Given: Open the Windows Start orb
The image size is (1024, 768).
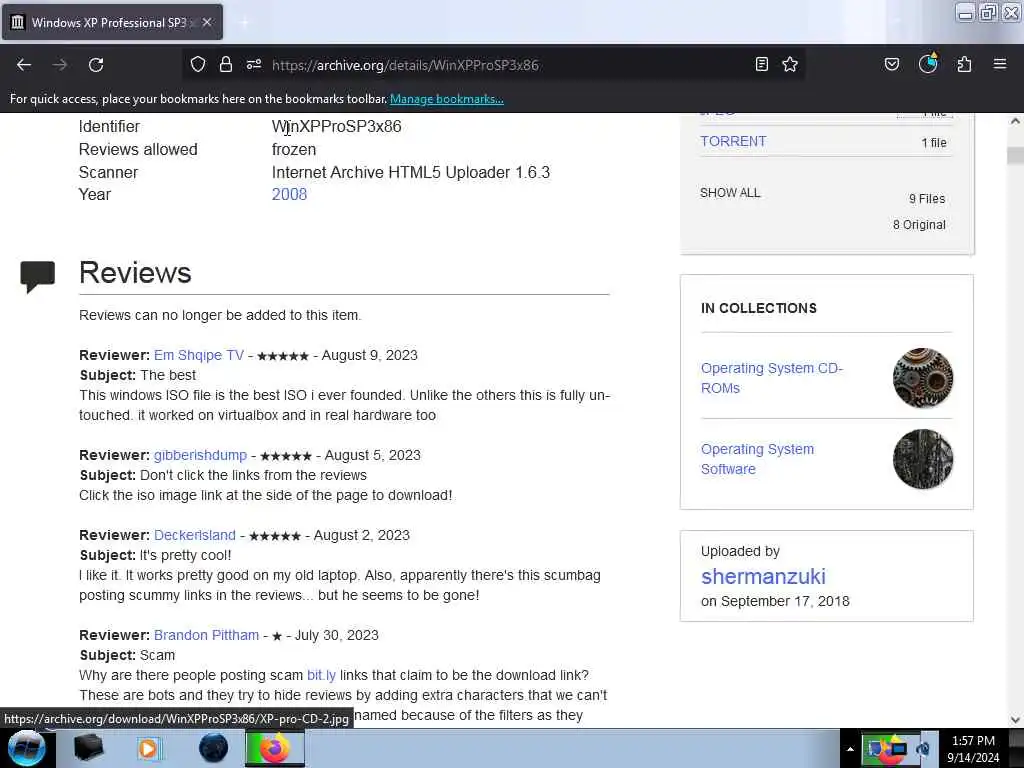Looking at the screenshot, I should point(26,748).
